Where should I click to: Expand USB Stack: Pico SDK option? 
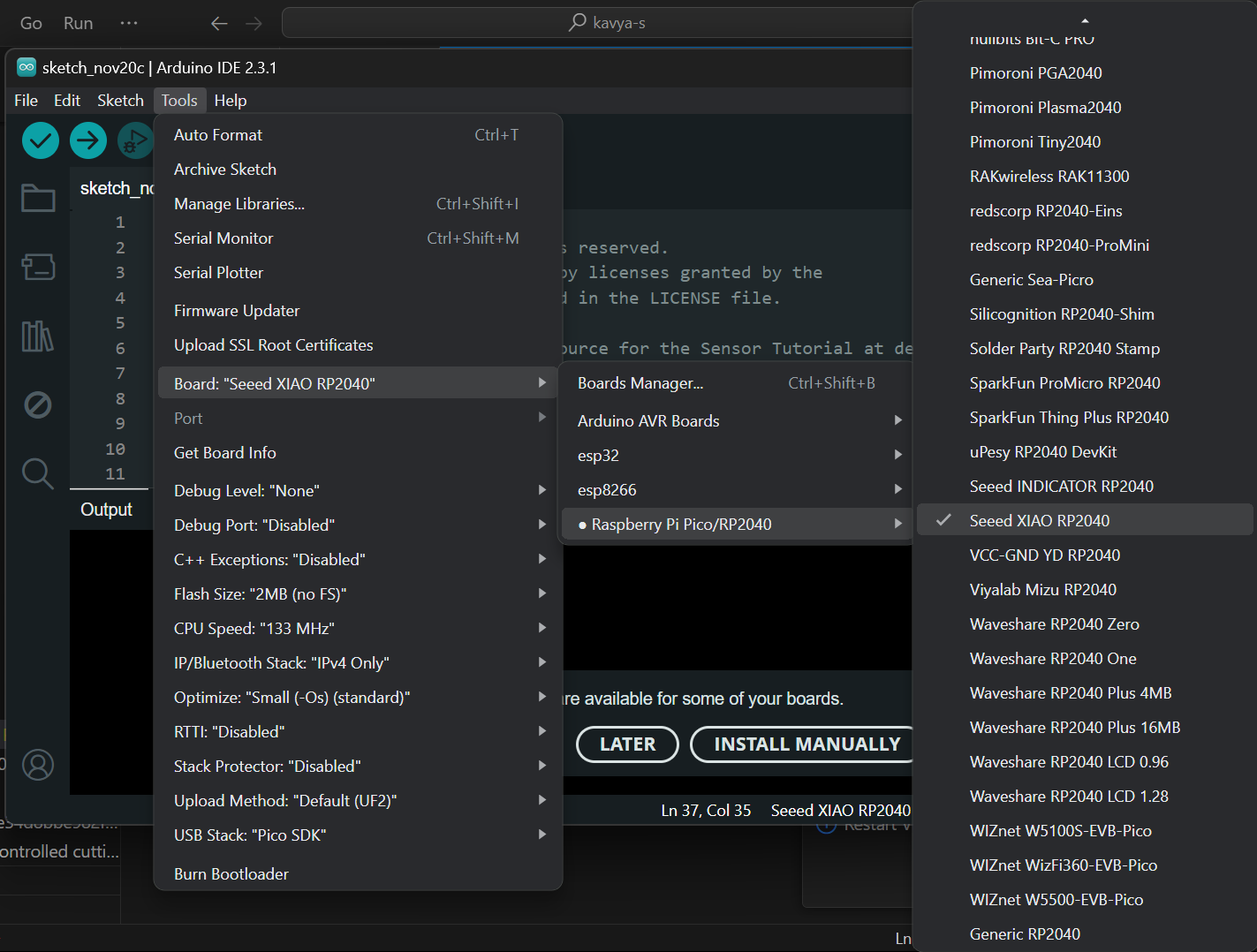358,835
